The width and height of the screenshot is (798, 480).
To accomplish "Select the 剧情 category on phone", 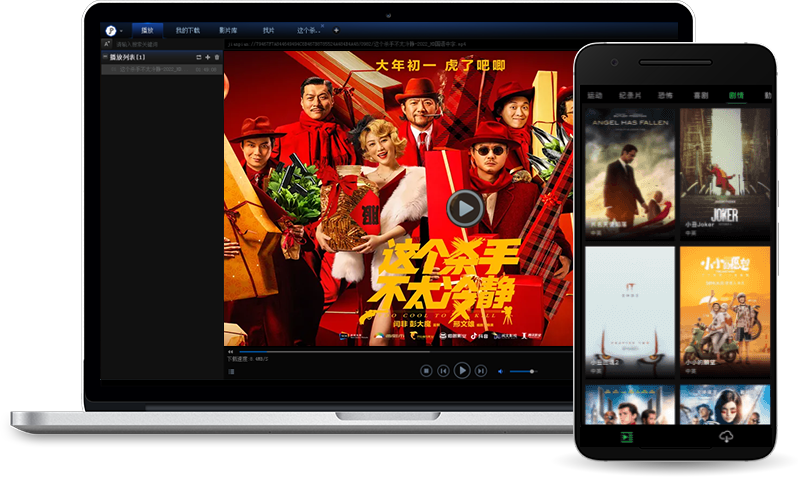I will click(x=736, y=95).
